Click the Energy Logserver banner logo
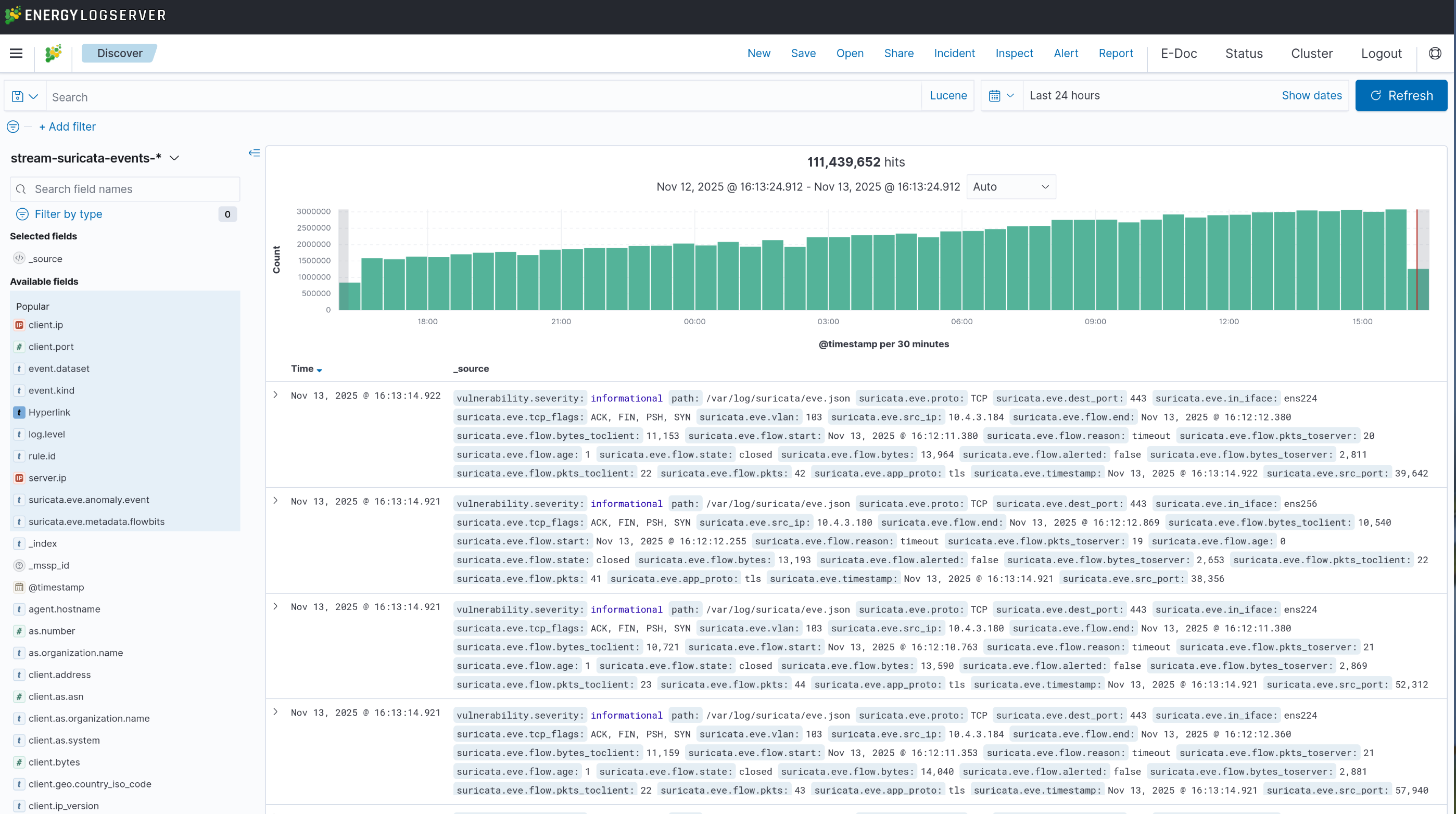Screen dimensions: 1456x814 click(x=85, y=15)
